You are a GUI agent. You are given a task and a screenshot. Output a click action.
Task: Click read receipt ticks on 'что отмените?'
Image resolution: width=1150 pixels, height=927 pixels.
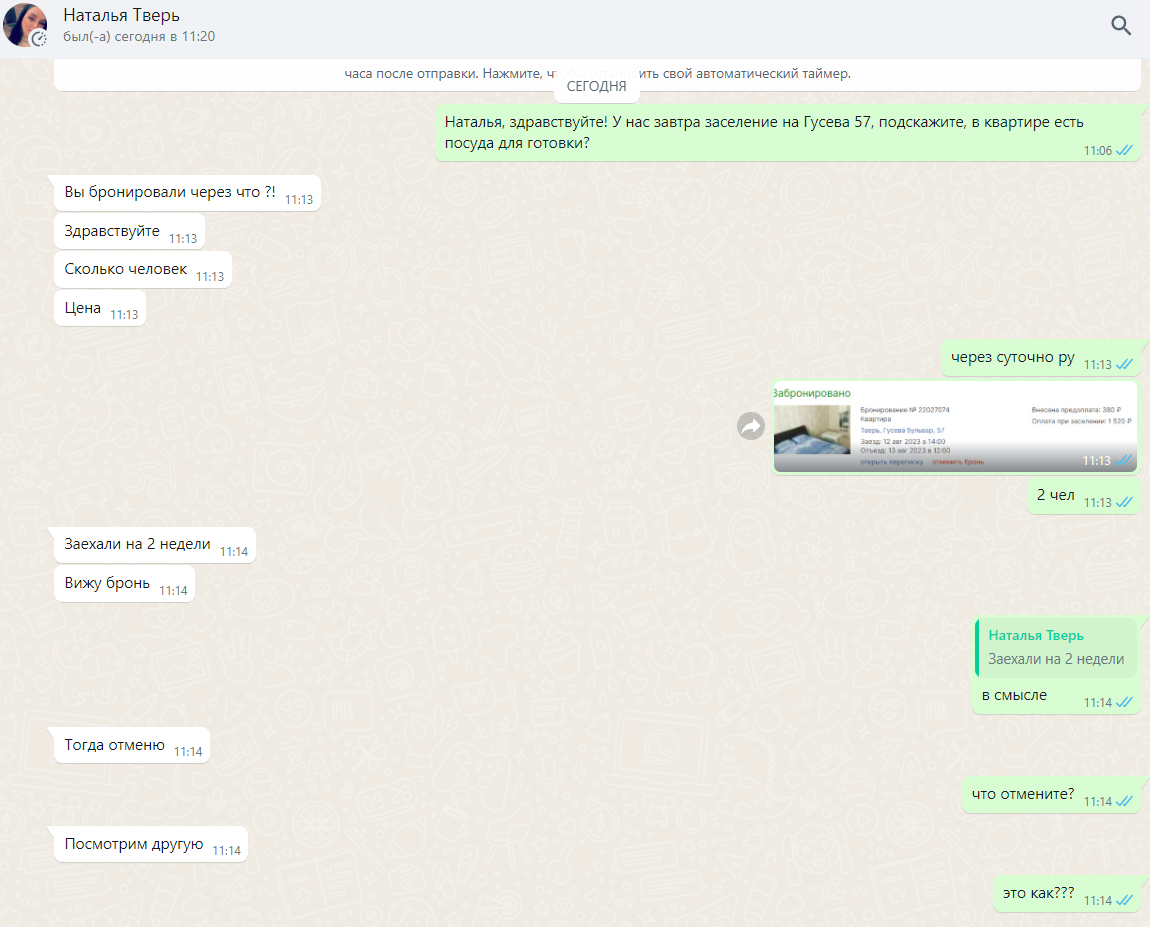coord(1124,802)
